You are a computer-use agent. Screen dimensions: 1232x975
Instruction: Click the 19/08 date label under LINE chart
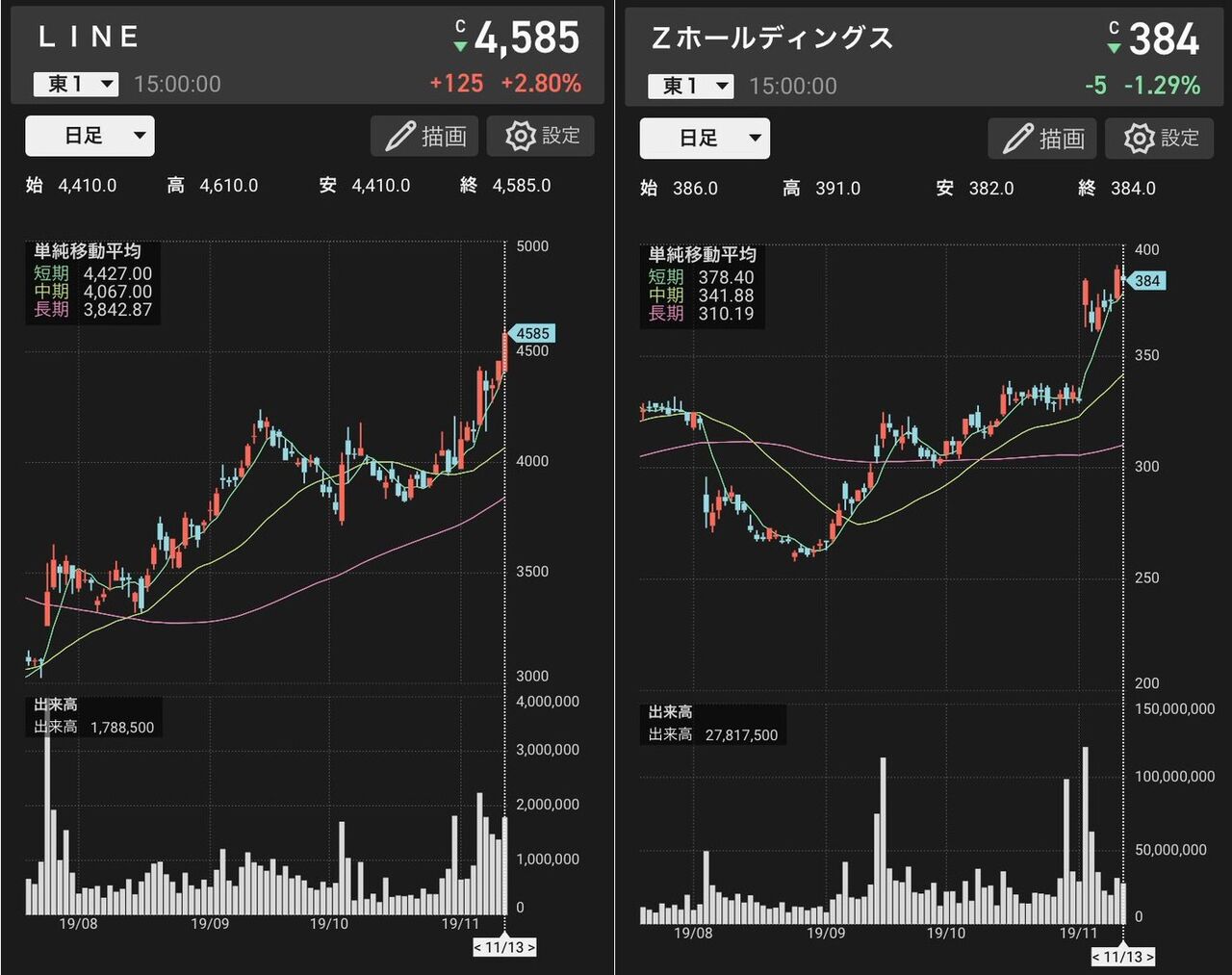point(78,924)
